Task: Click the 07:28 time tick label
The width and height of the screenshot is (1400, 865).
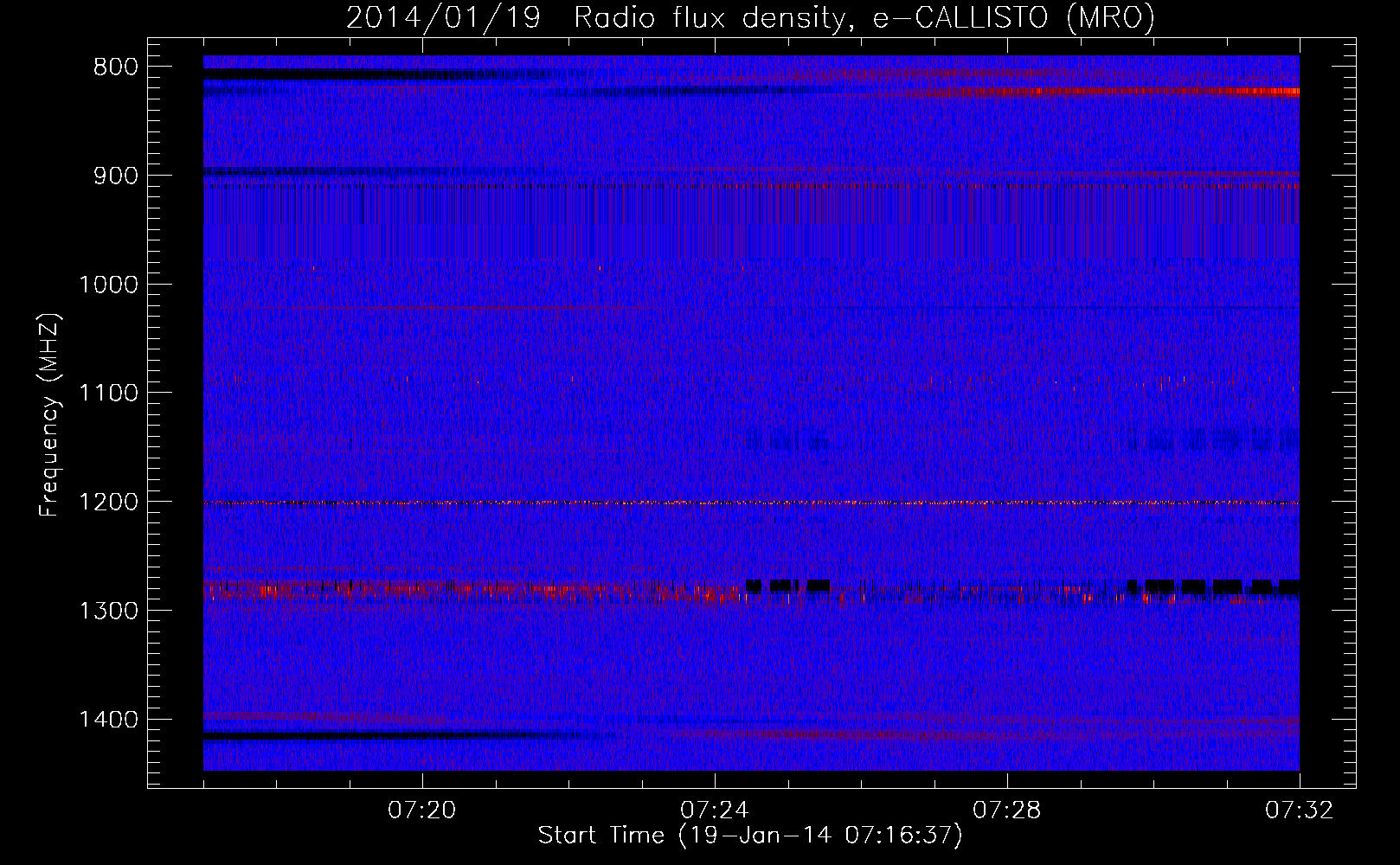Action: (x=1007, y=811)
